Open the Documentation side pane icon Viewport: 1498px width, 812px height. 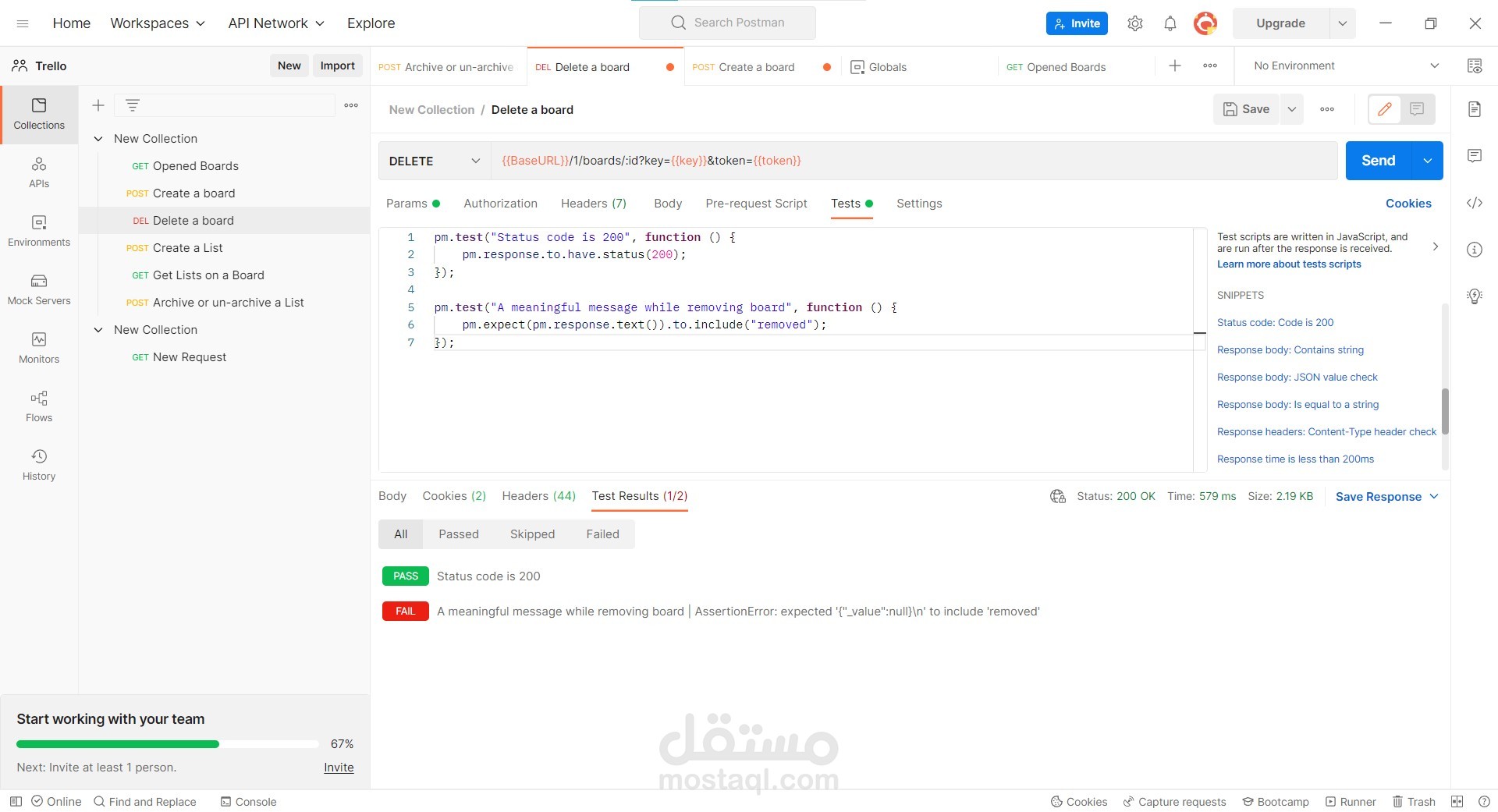[1475, 109]
